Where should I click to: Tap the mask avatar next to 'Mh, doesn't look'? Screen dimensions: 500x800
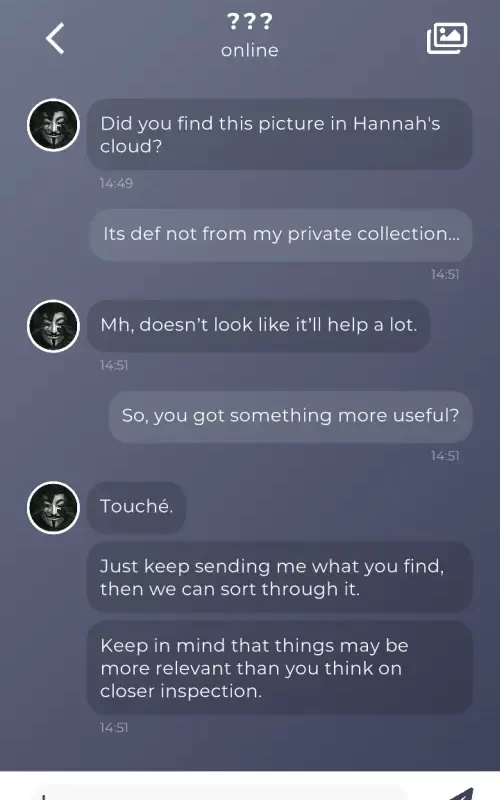pyautogui.click(x=53, y=326)
